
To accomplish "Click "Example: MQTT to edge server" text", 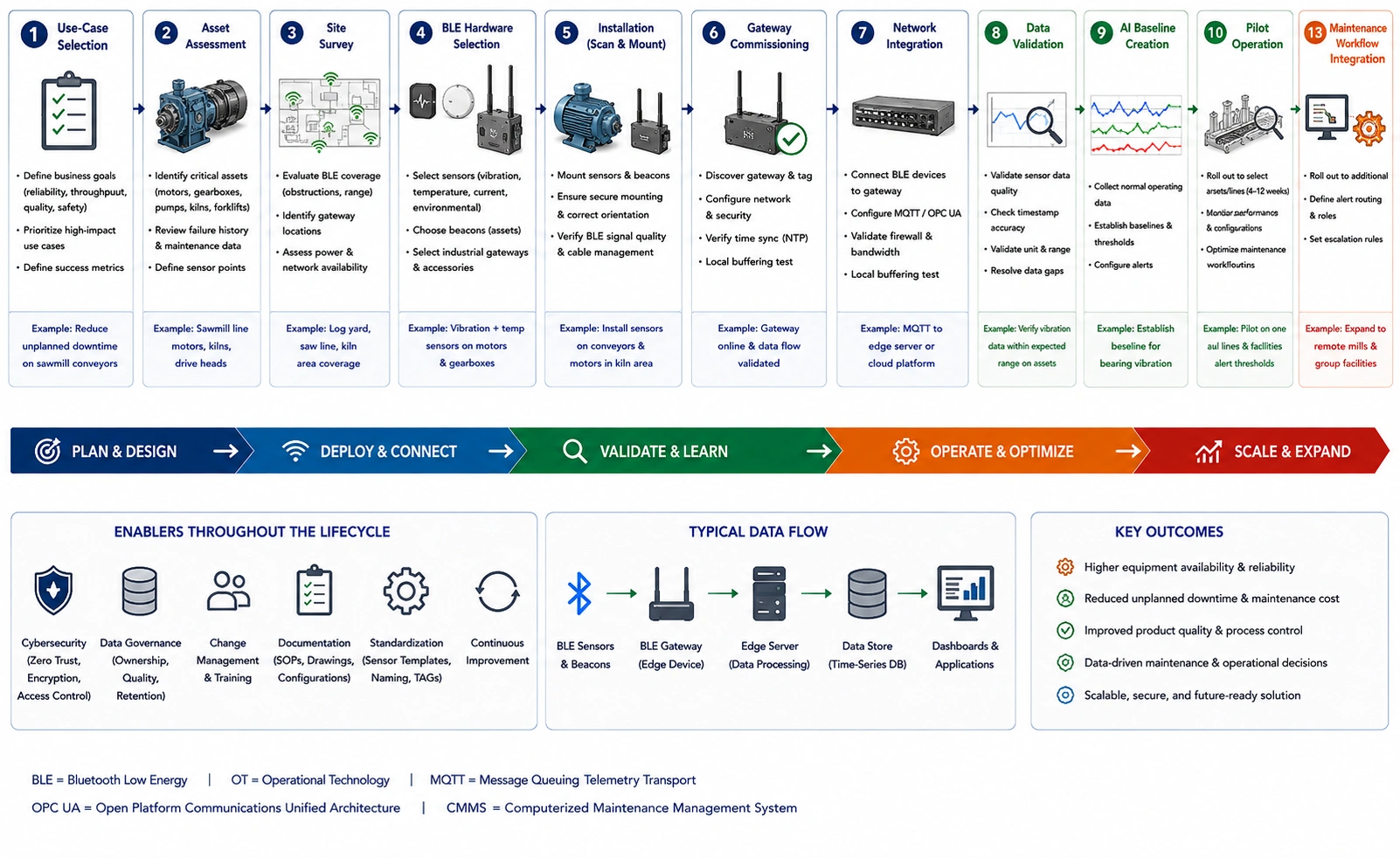I will tap(901, 337).
